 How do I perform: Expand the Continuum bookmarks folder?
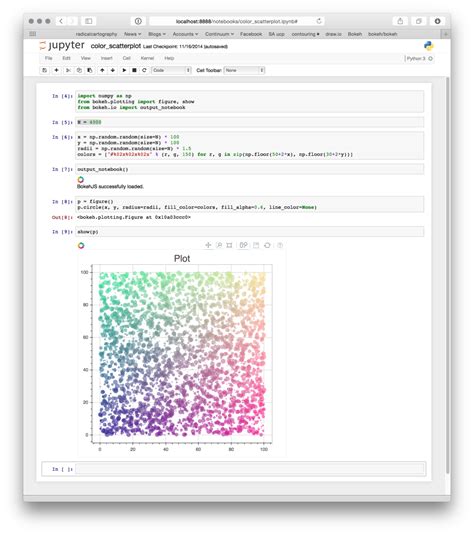point(219,34)
